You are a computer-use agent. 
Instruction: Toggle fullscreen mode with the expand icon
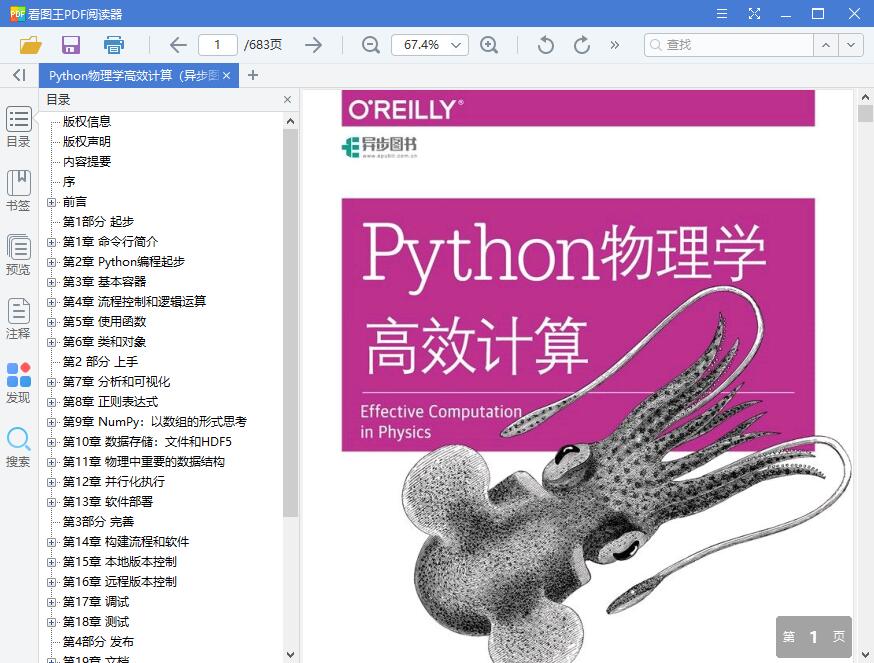[x=754, y=14]
